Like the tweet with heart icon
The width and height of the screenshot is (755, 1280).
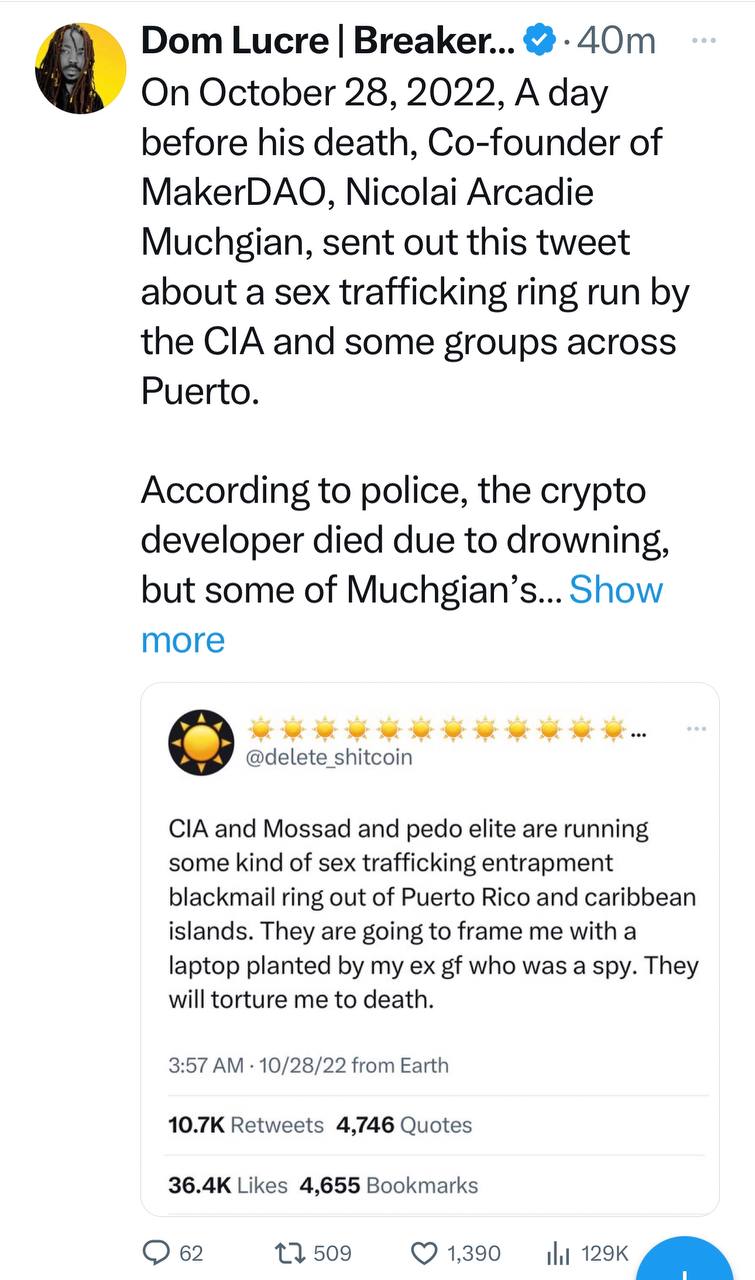[x=426, y=1253]
